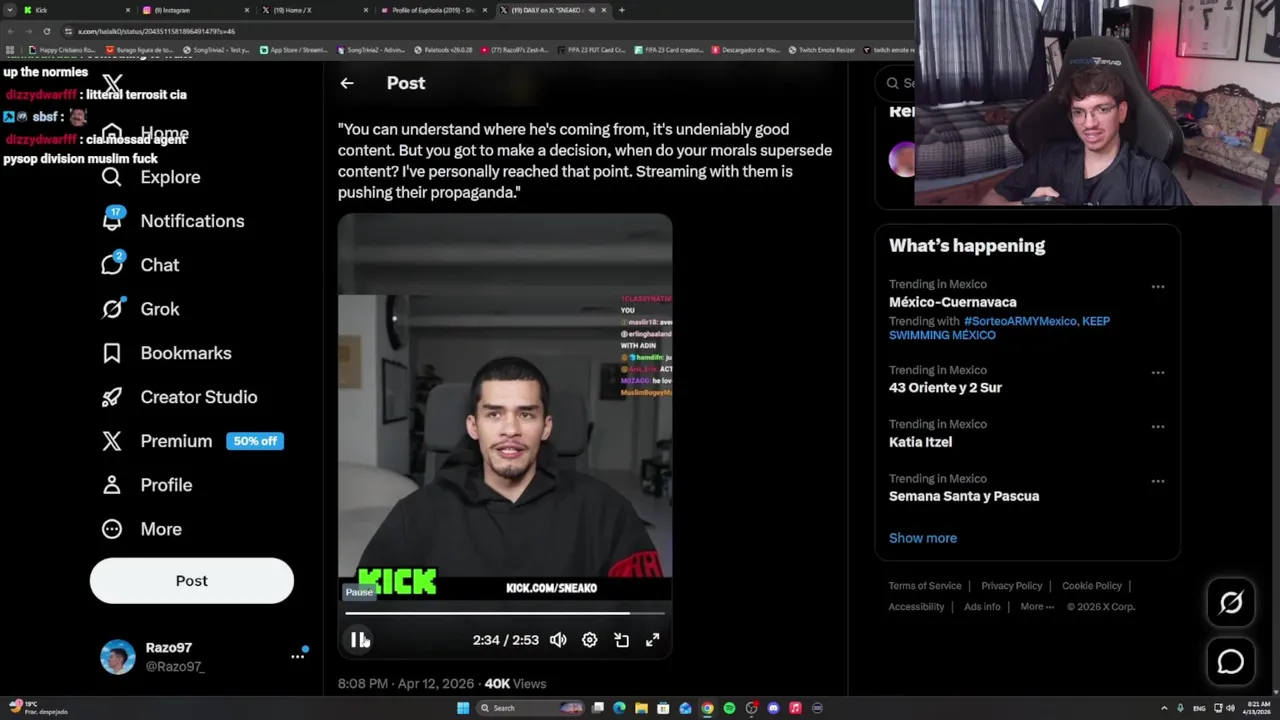Mute the video with the speaker icon
This screenshot has height=720, width=1280.
point(558,640)
